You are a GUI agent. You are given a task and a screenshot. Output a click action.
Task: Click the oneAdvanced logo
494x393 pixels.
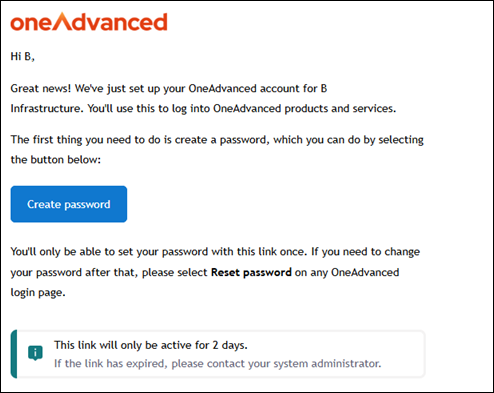point(89,22)
